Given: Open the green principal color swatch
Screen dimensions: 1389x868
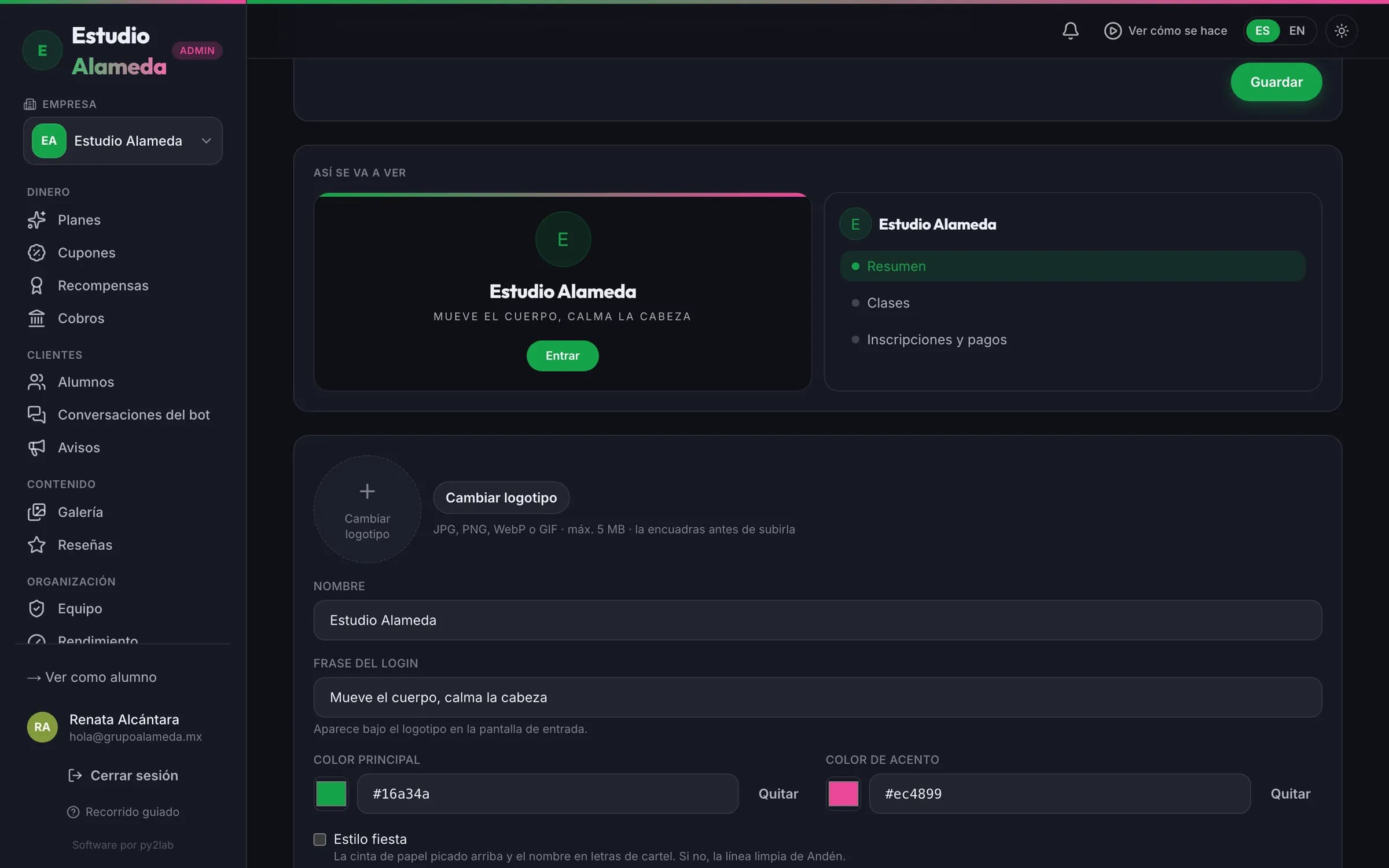Looking at the screenshot, I should click(x=331, y=794).
